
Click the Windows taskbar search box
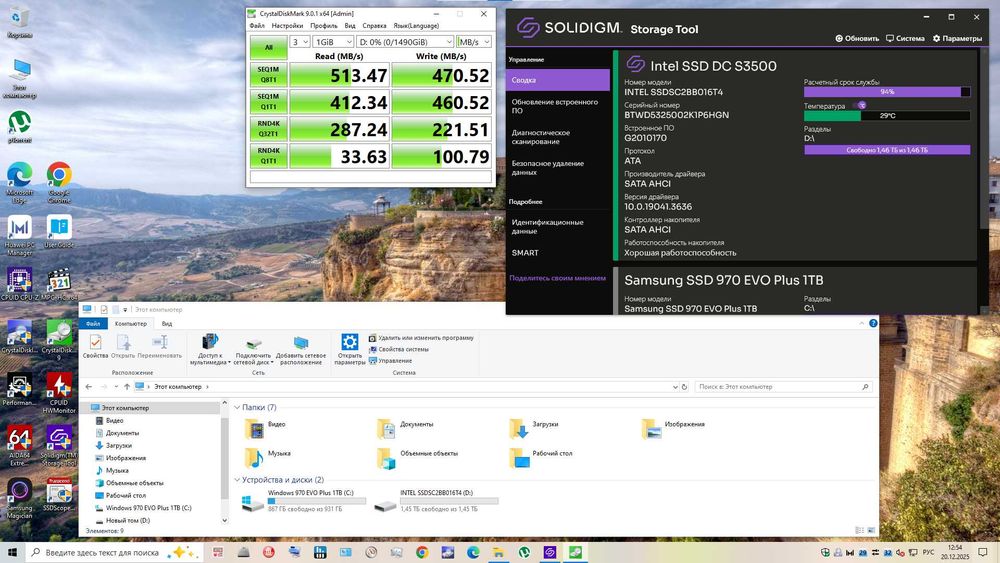(114, 552)
